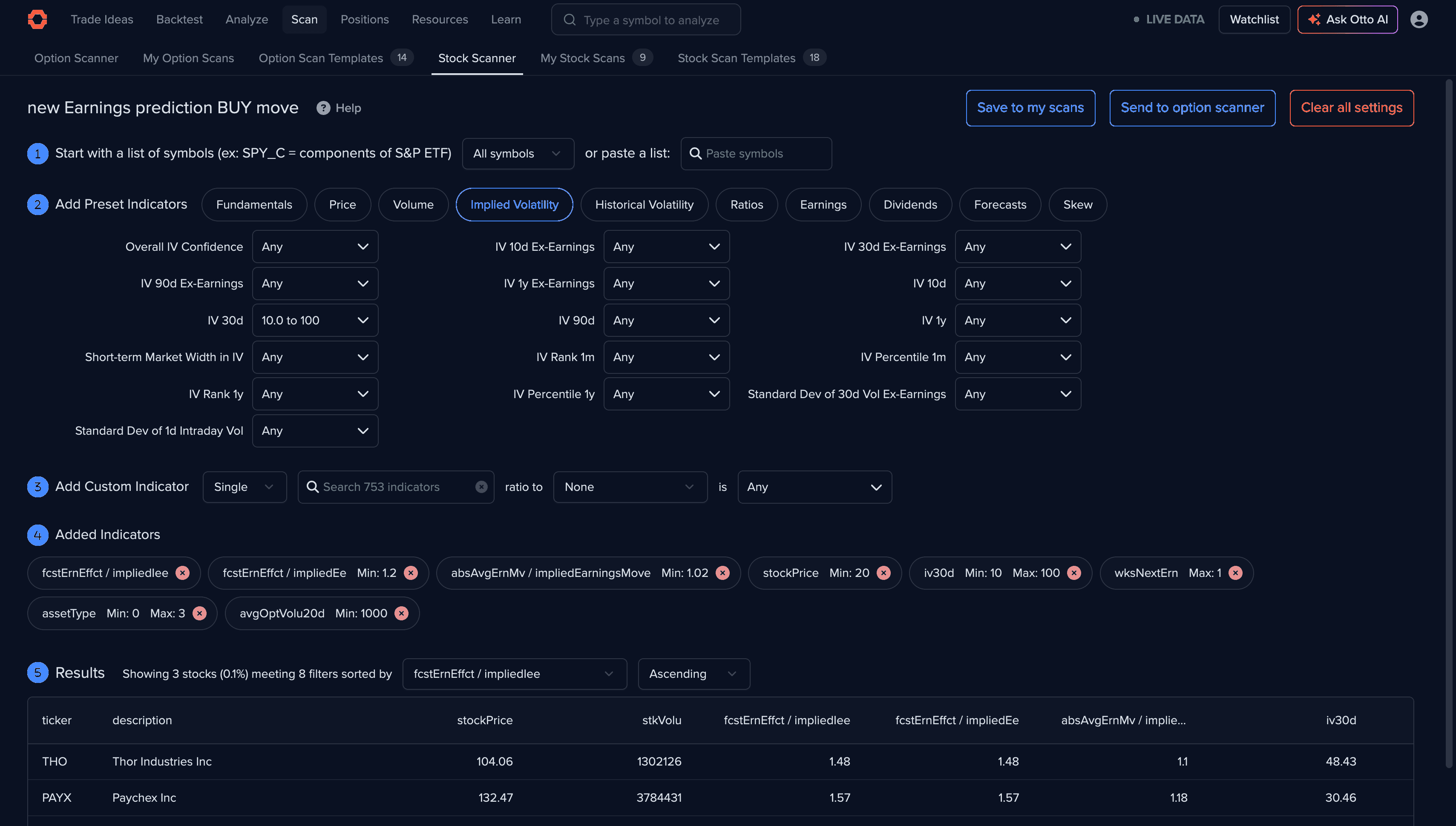
Task: Expand the All symbols list dropdown
Action: click(518, 154)
